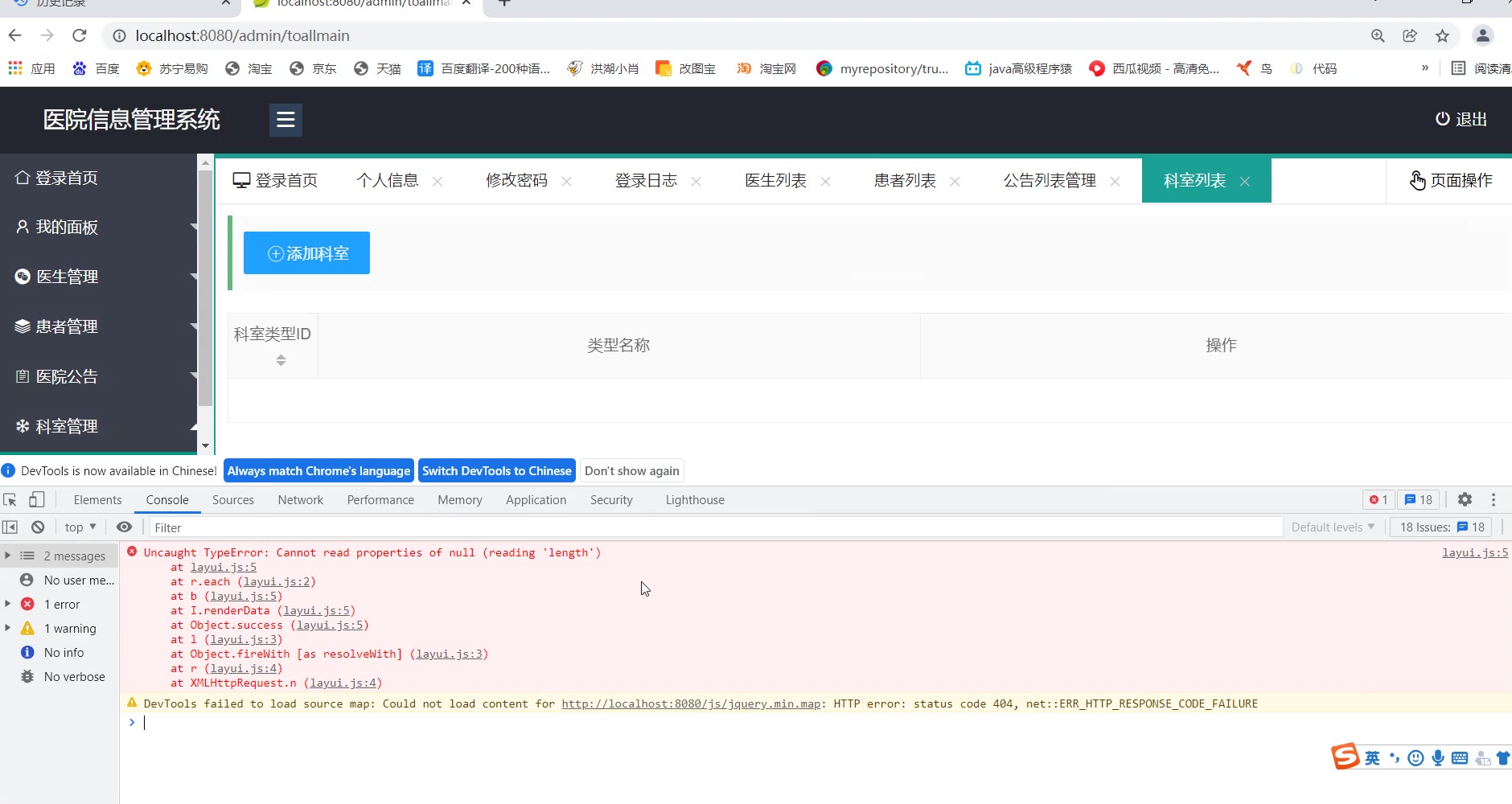The image size is (1512, 804).
Task: Bookmark this page with star icon
Action: 1442,35
